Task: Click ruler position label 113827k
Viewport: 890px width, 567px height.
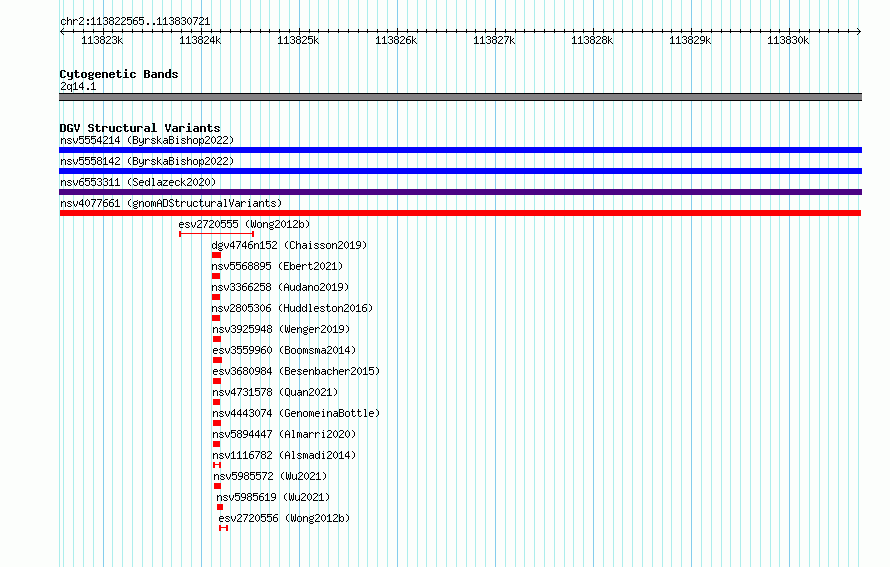Action: click(x=494, y=40)
